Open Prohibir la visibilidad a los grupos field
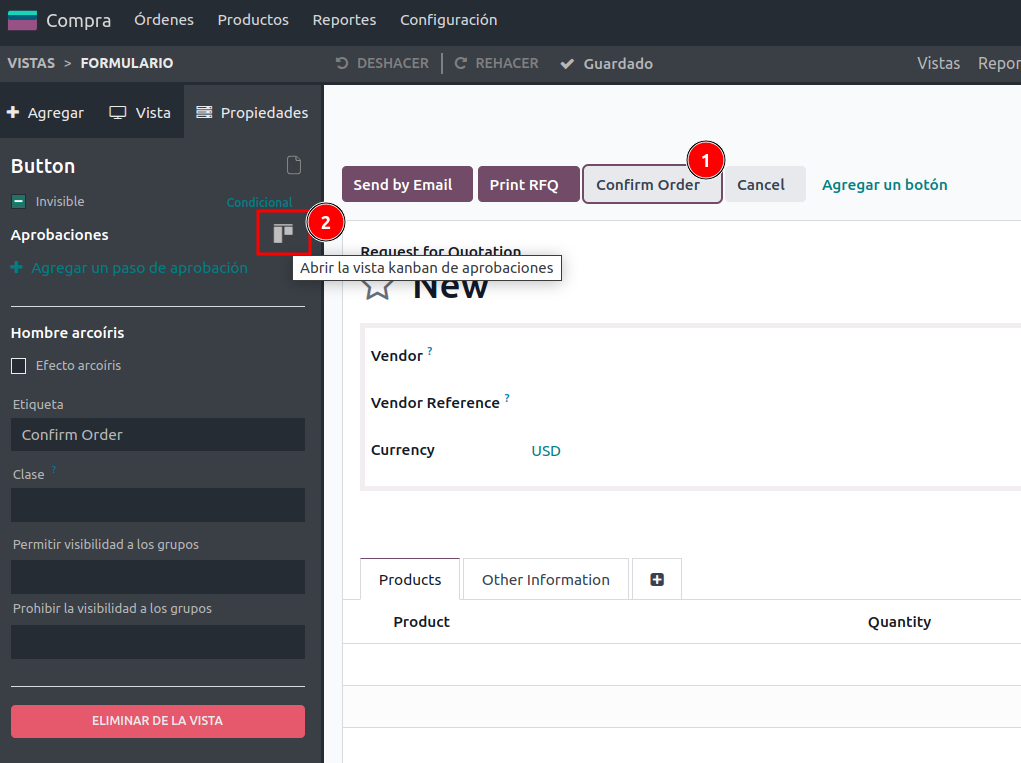This screenshot has width=1021, height=763. pyautogui.click(x=158, y=642)
